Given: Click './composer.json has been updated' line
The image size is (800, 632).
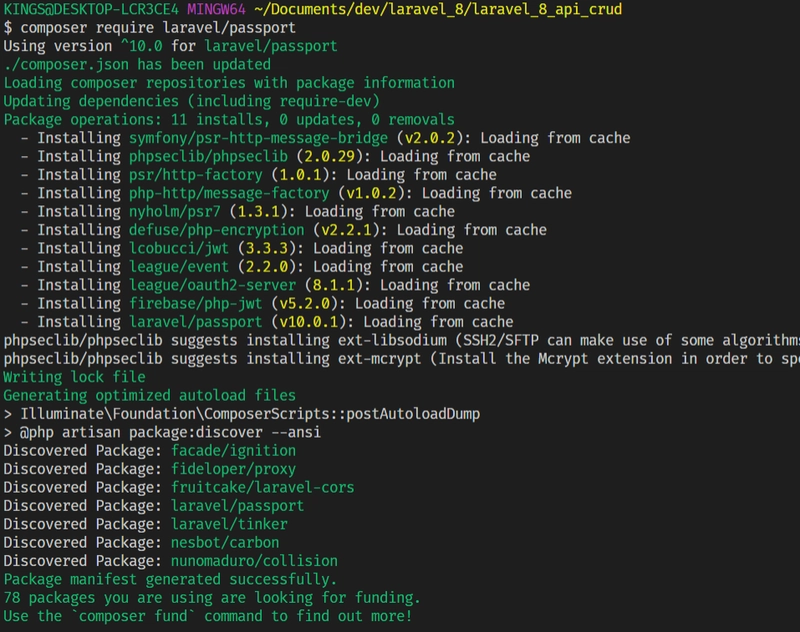Looking at the screenshot, I should pos(137,64).
